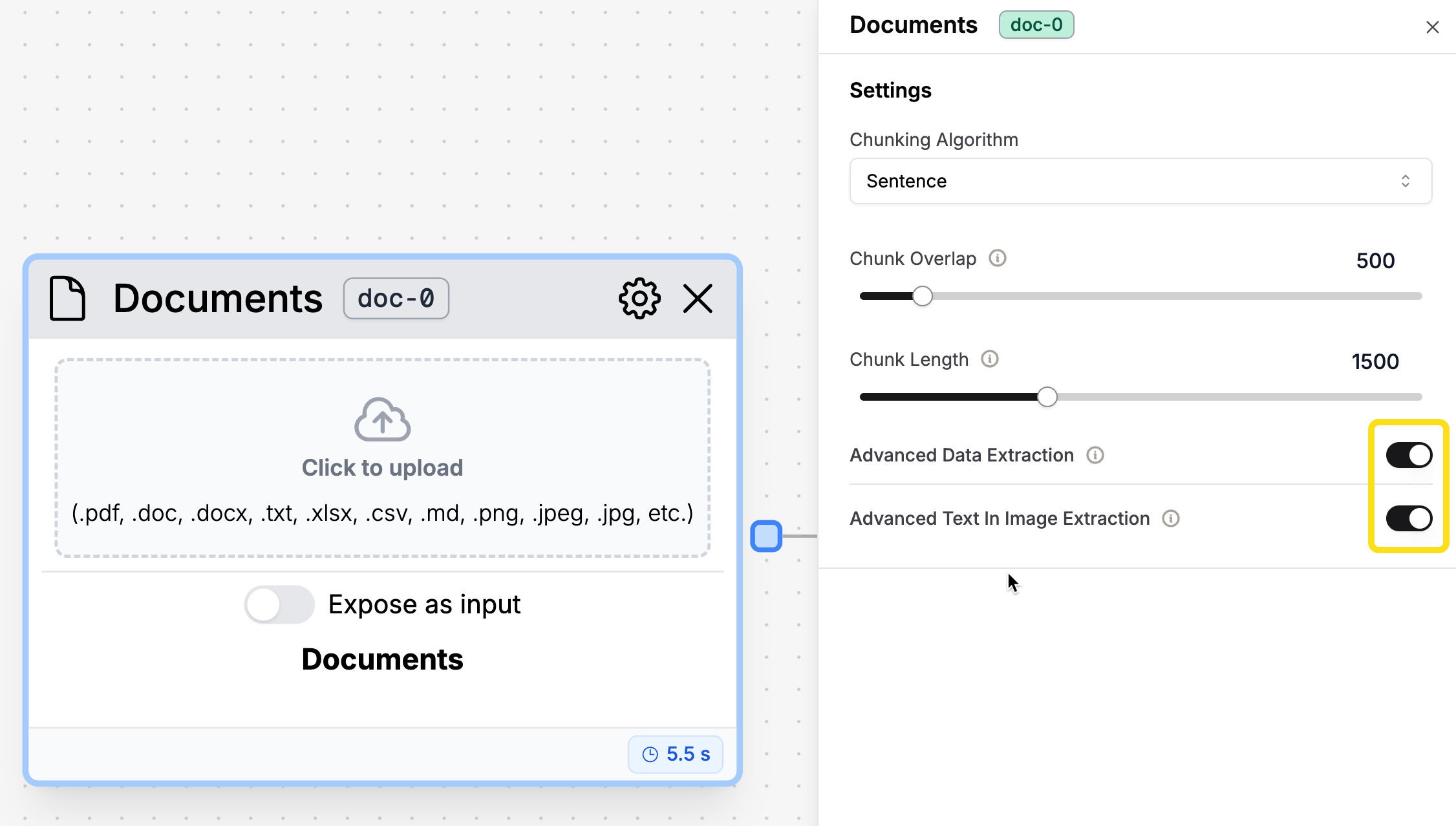Show Chunk Length info tooltip icon
The width and height of the screenshot is (1456, 826).
[x=990, y=359]
